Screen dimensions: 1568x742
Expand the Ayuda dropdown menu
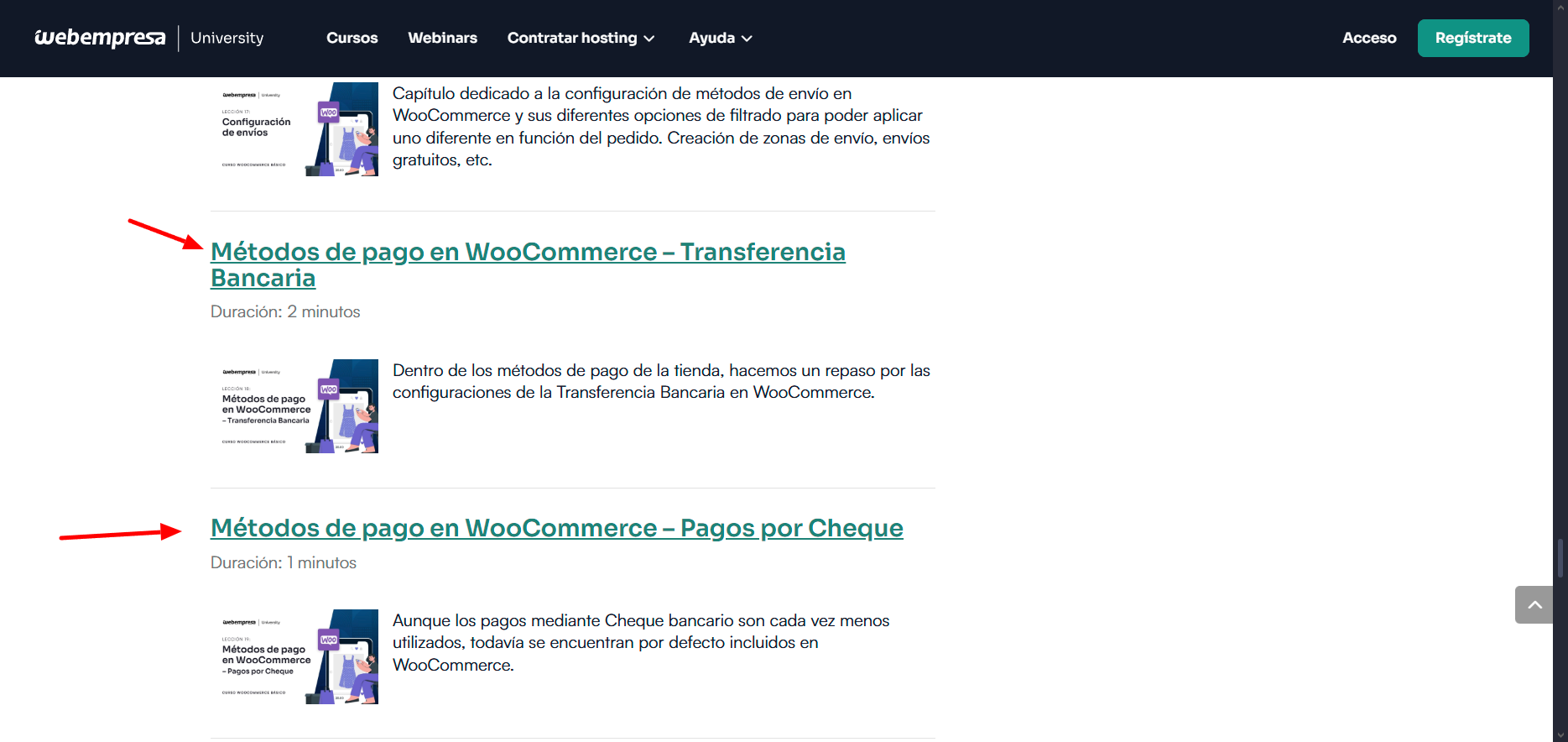721,38
